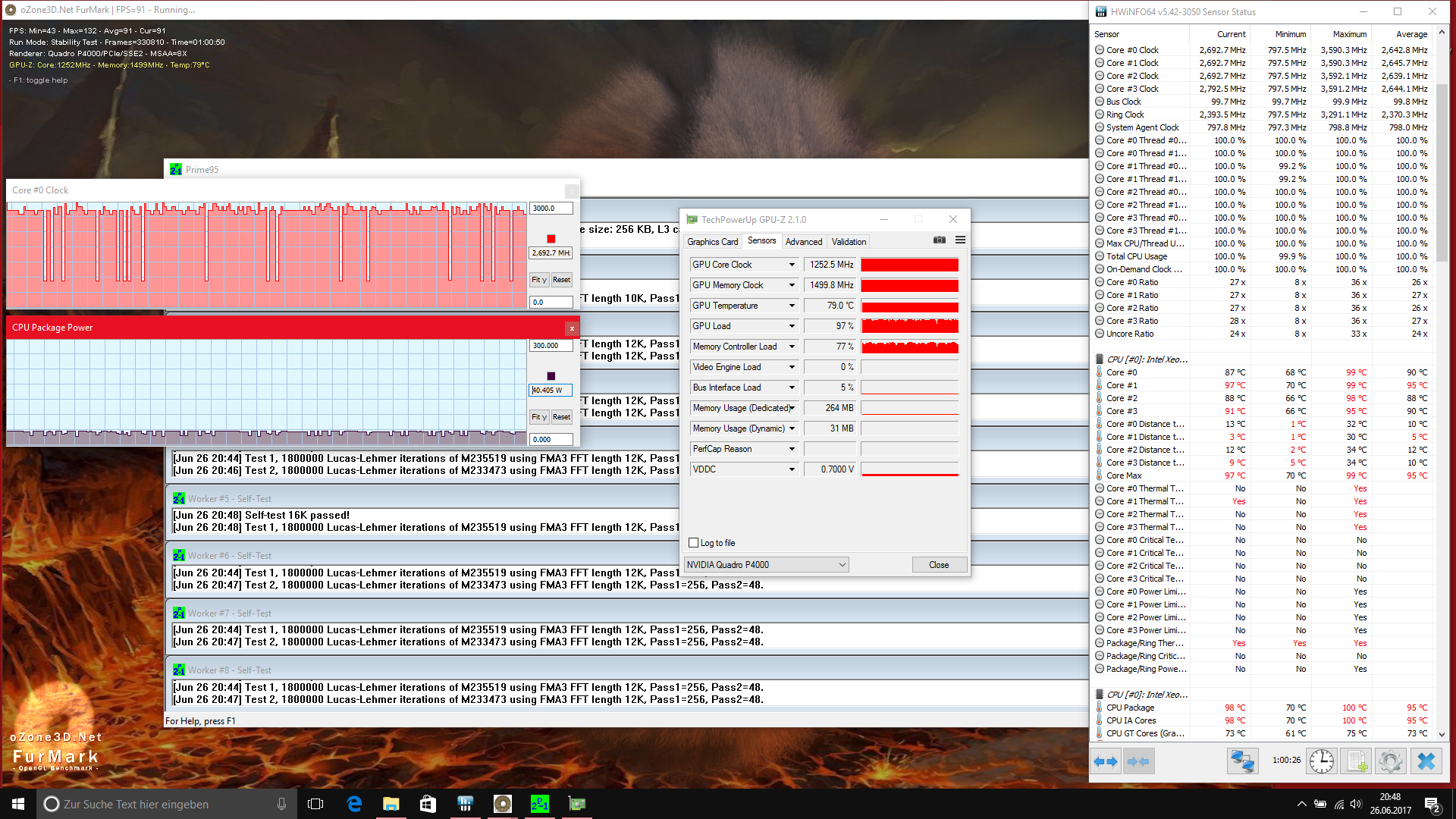Switch to GPU-Z Advanced tab
The width and height of the screenshot is (1456, 819).
coord(803,242)
